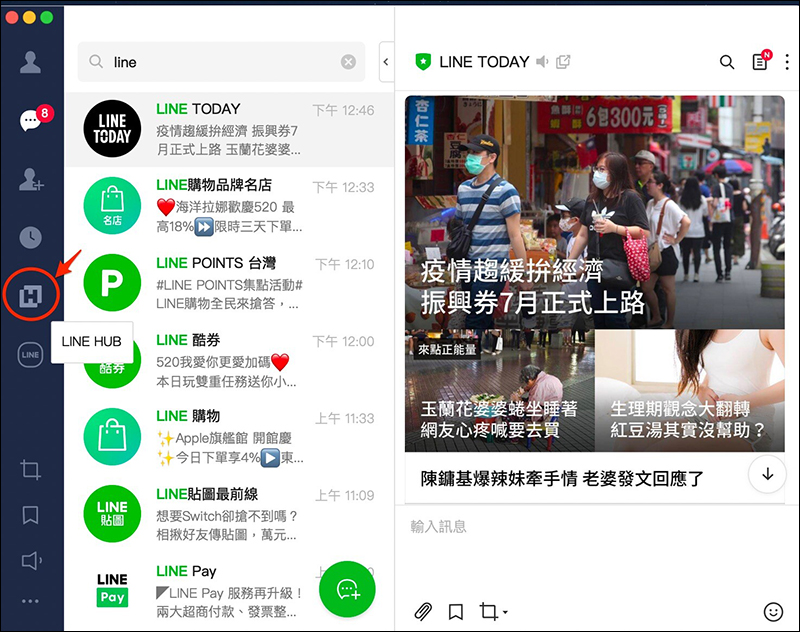
Task: Open 陳鏞基爆辣妹牽手情 news link
Action: (x=562, y=478)
